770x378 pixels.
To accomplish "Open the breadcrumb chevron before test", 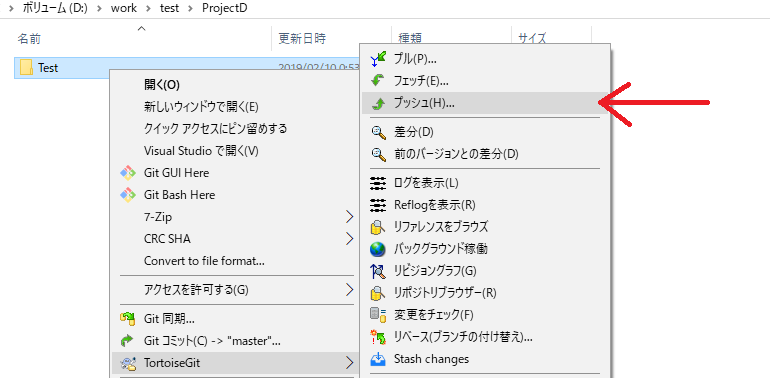I will pyautogui.click(x=149, y=9).
